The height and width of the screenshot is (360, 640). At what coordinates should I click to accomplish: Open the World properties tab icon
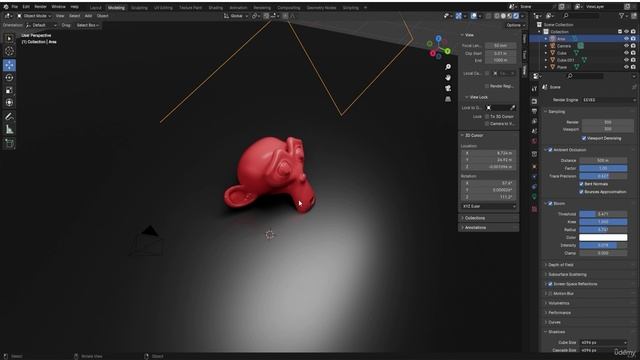[534, 141]
